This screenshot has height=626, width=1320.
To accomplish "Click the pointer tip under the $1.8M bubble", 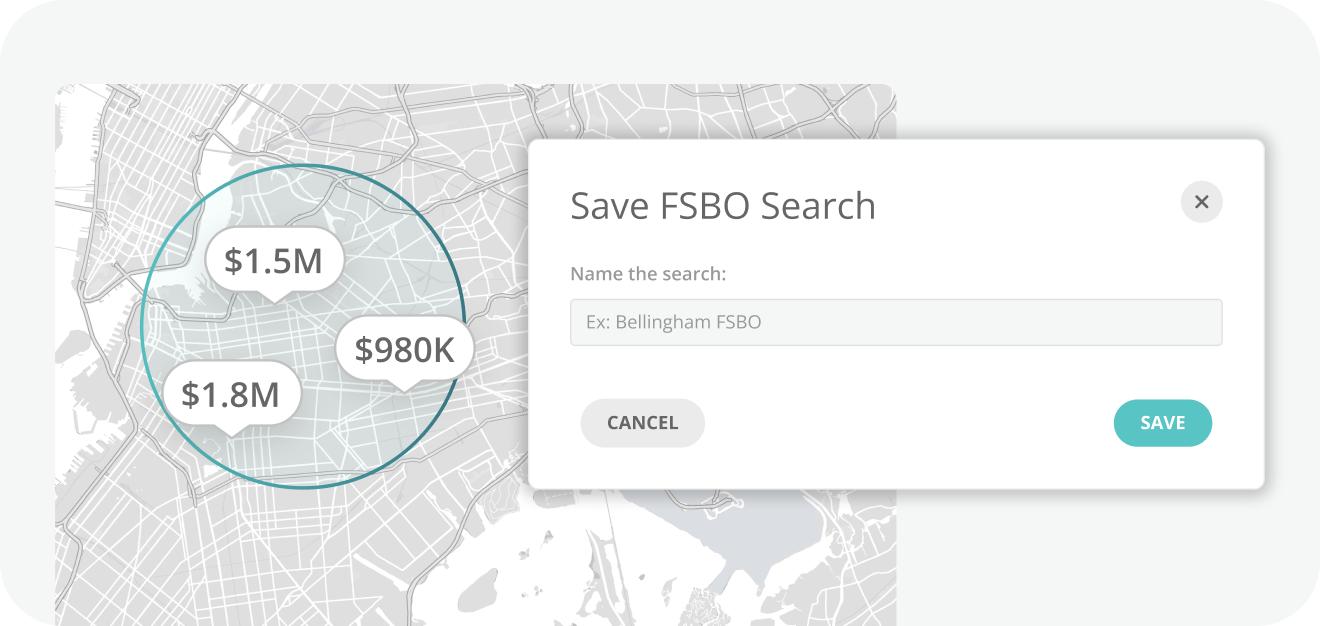I will (229, 433).
